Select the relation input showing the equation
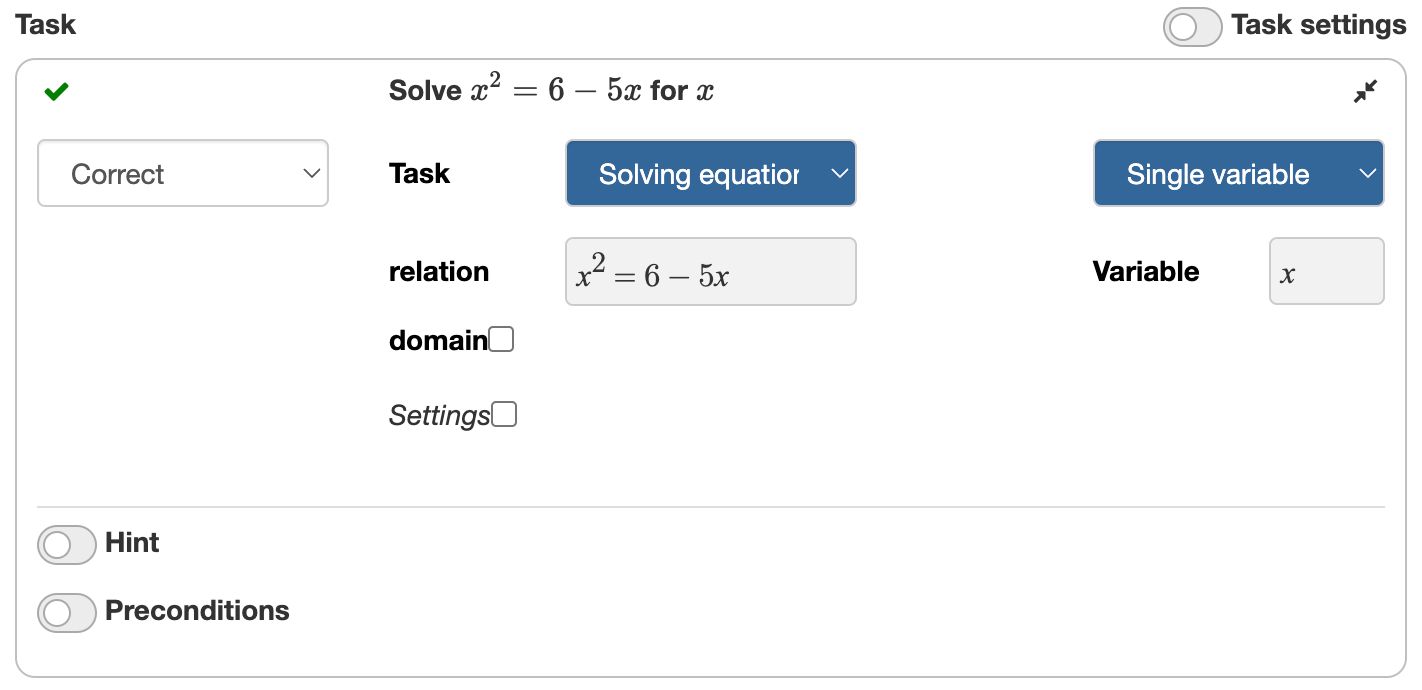1422x690 pixels. 710,271
